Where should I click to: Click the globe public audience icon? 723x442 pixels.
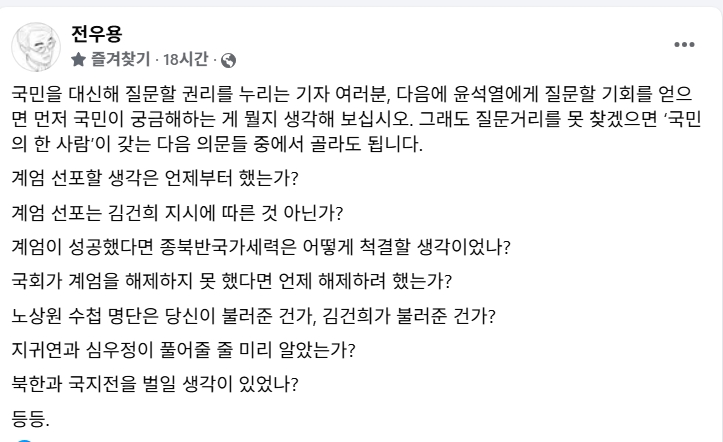pyautogui.click(x=228, y=60)
